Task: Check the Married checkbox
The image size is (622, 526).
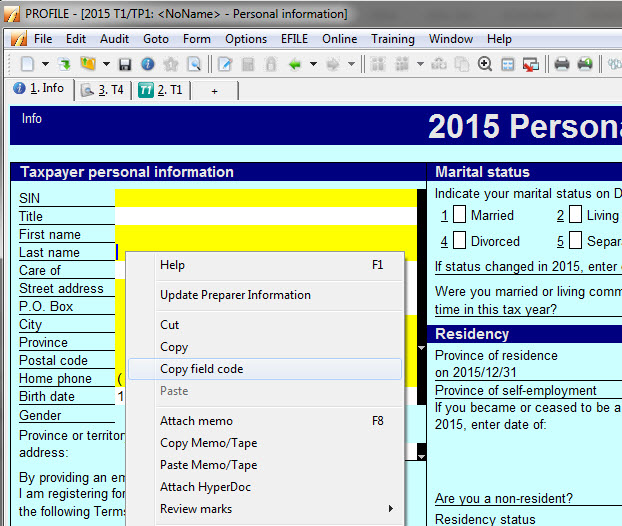Action: 459,215
